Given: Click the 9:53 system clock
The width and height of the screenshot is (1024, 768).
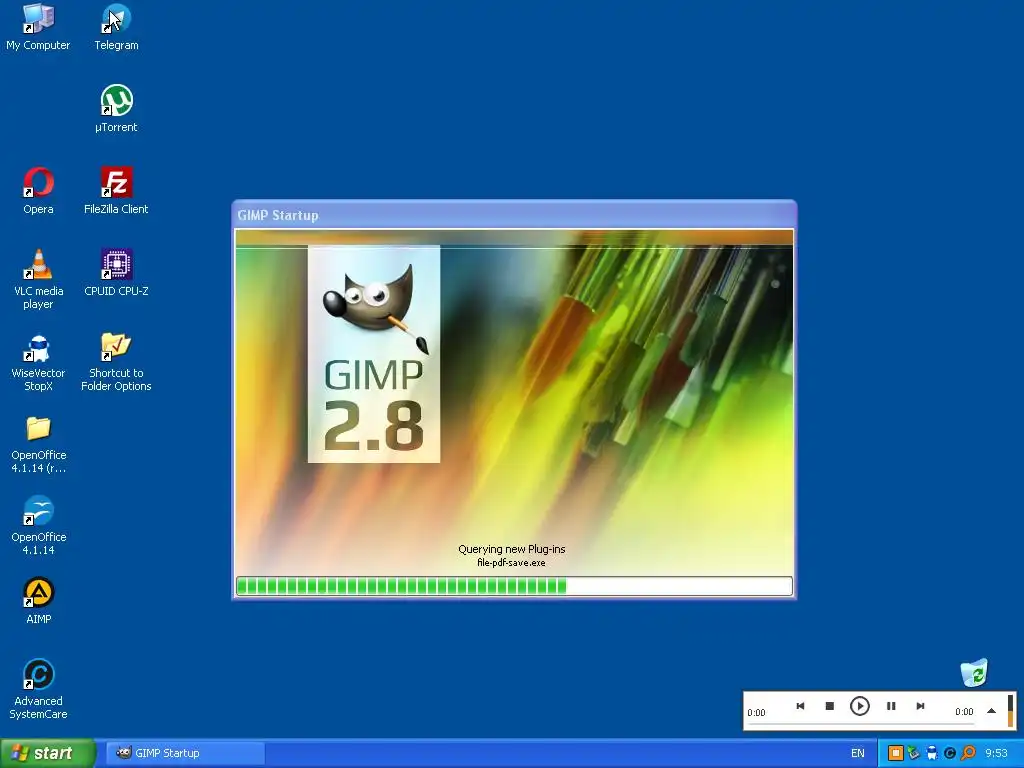Looking at the screenshot, I should tap(996, 753).
